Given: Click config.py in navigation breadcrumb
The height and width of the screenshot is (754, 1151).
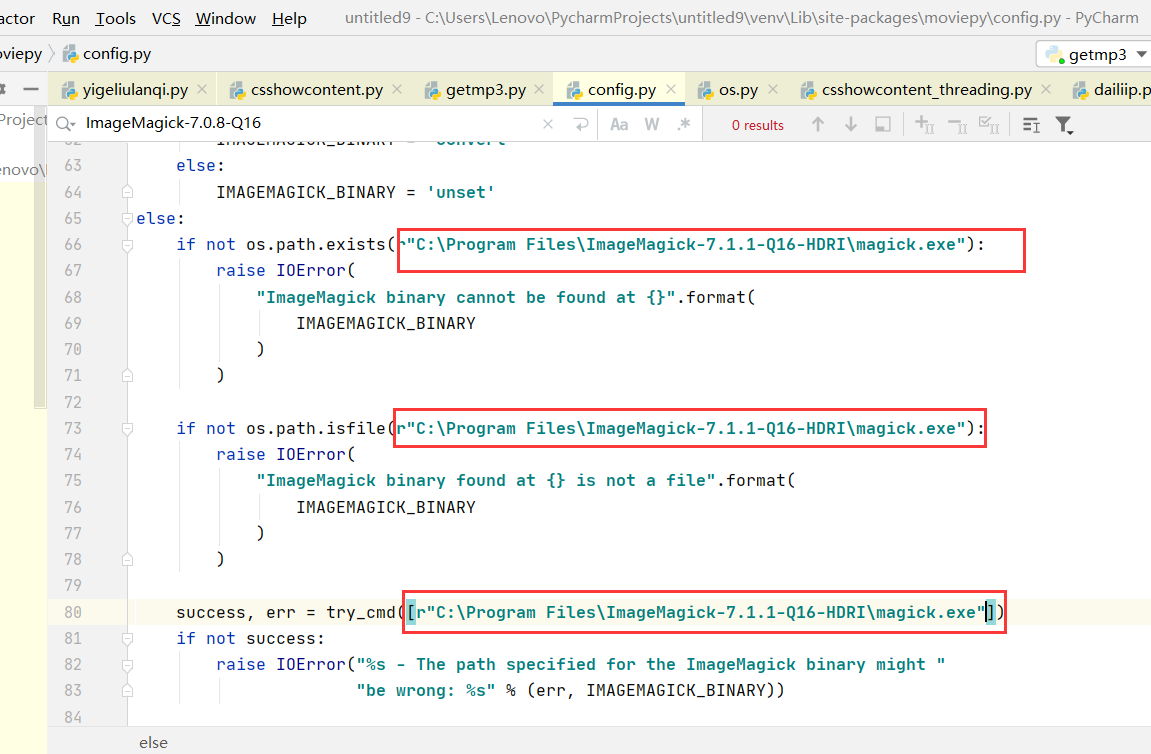Looking at the screenshot, I should coord(107,54).
